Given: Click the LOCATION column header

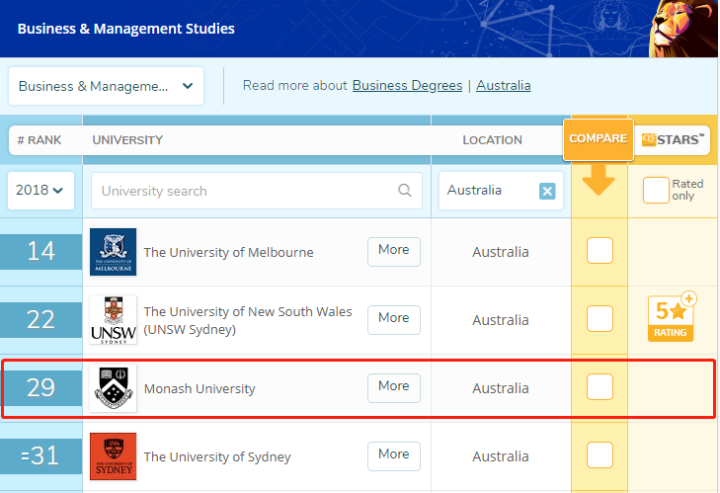Looking at the screenshot, I should pyautogui.click(x=492, y=140).
